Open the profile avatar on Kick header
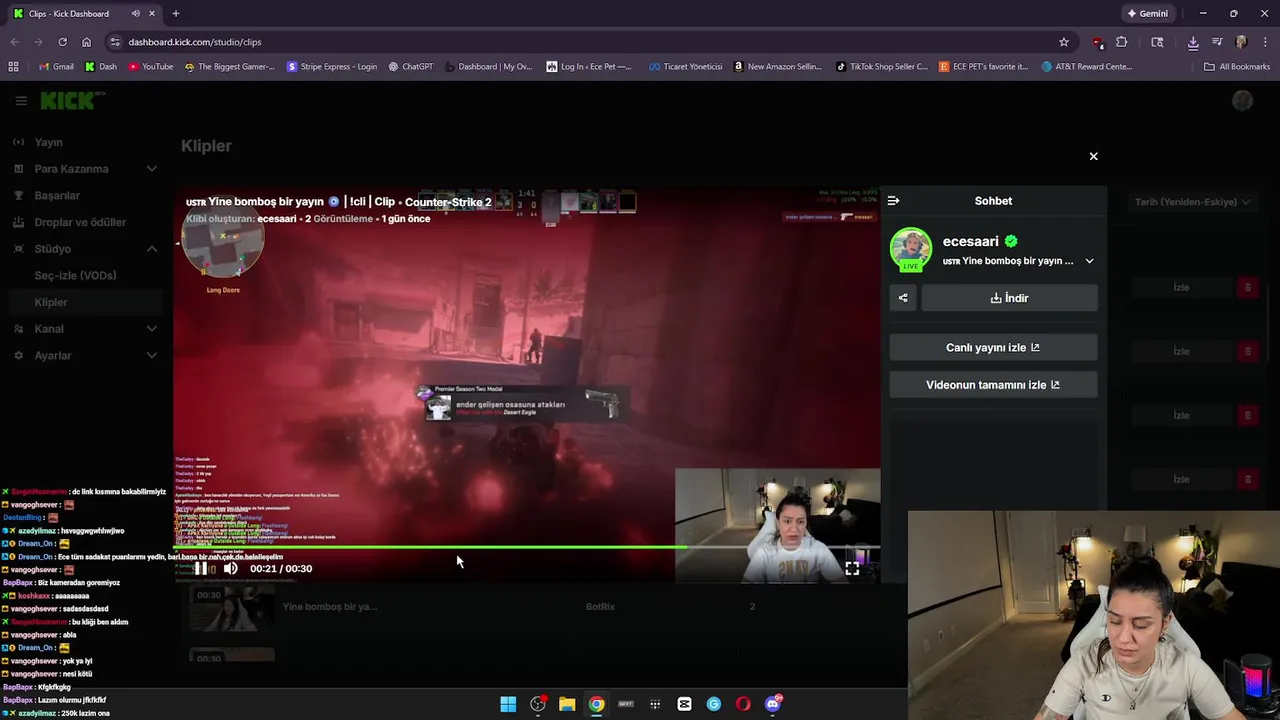The width and height of the screenshot is (1280, 720). (x=1242, y=100)
